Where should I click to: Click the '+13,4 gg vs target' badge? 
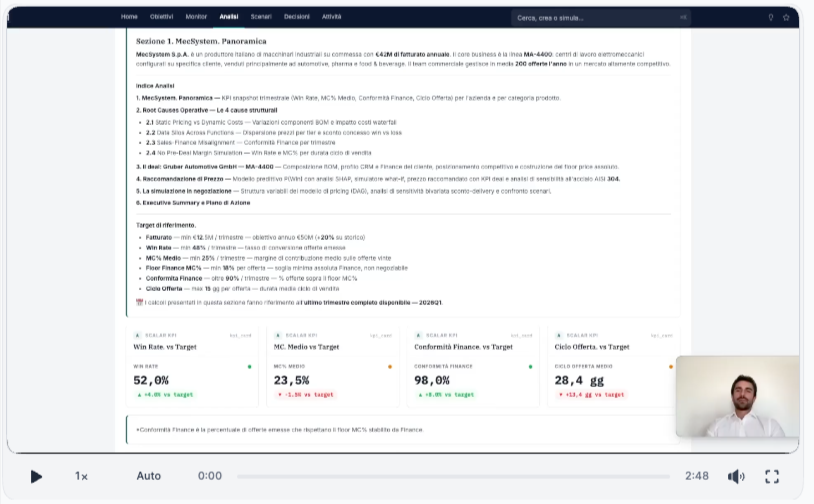tap(591, 394)
